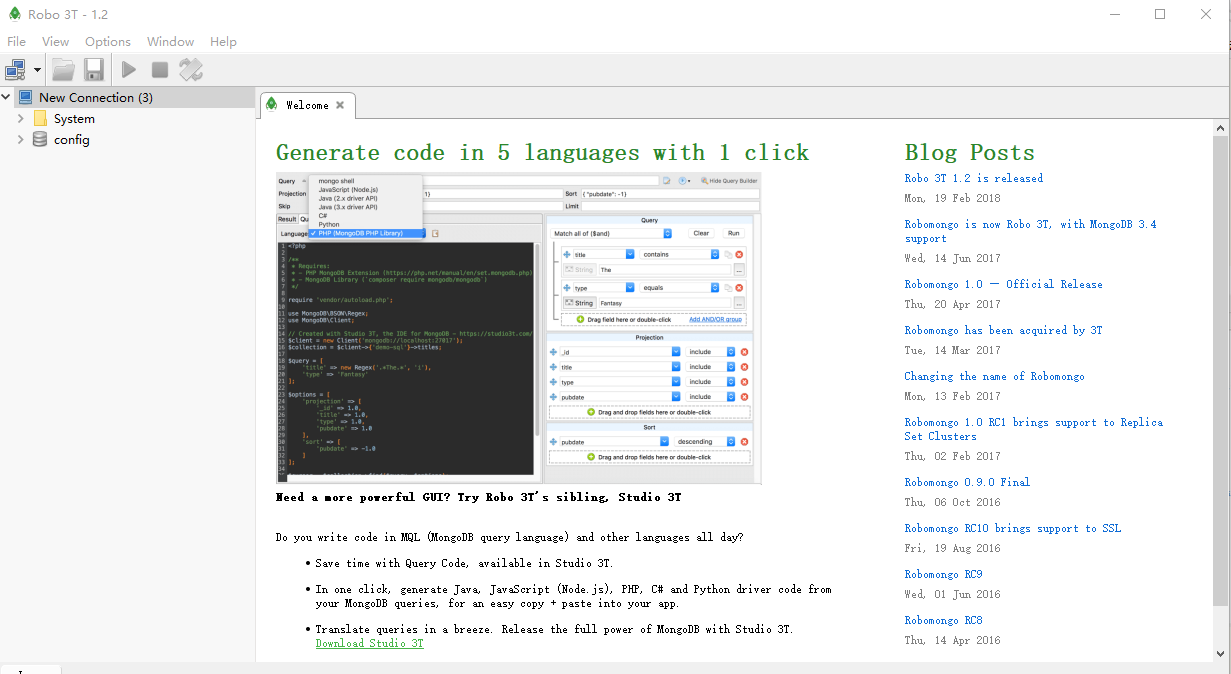
Task: Click the Connect toolbar icon
Action: tap(15, 70)
